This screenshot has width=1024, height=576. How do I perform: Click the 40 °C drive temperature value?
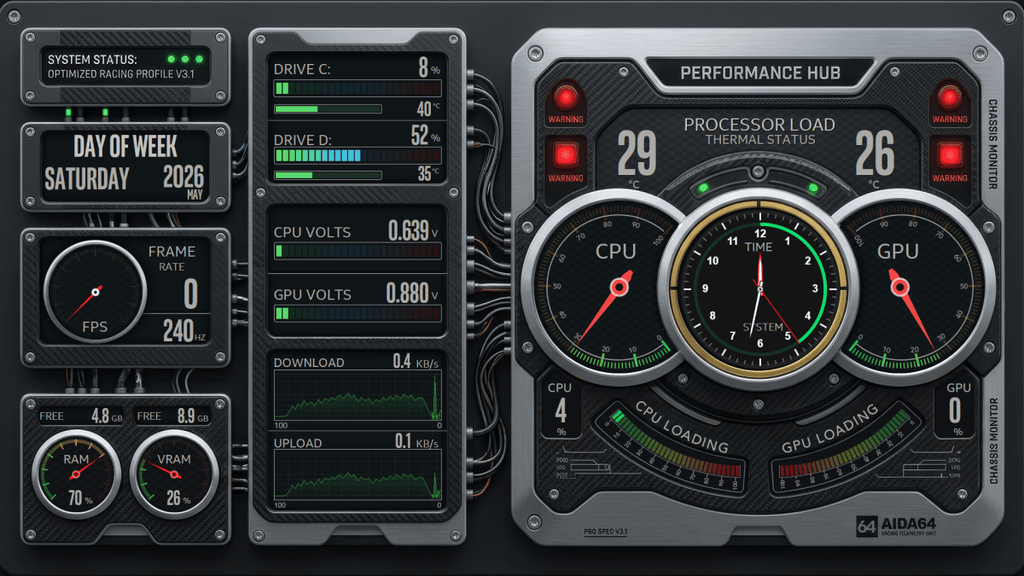click(428, 109)
